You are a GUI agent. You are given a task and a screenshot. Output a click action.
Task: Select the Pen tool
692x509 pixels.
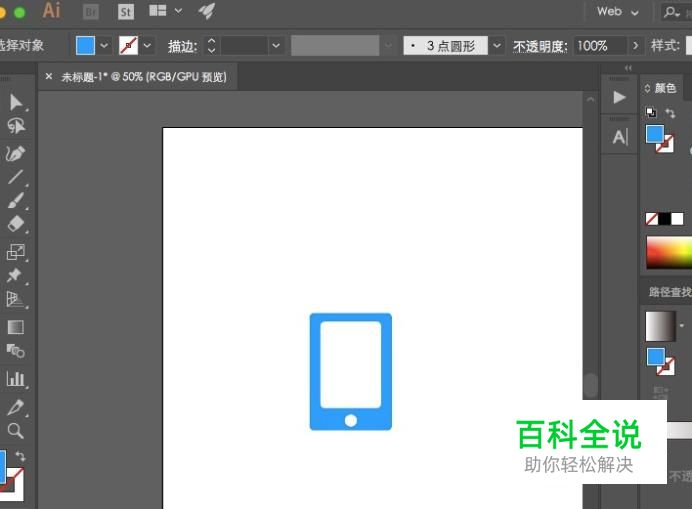(15, 153)
